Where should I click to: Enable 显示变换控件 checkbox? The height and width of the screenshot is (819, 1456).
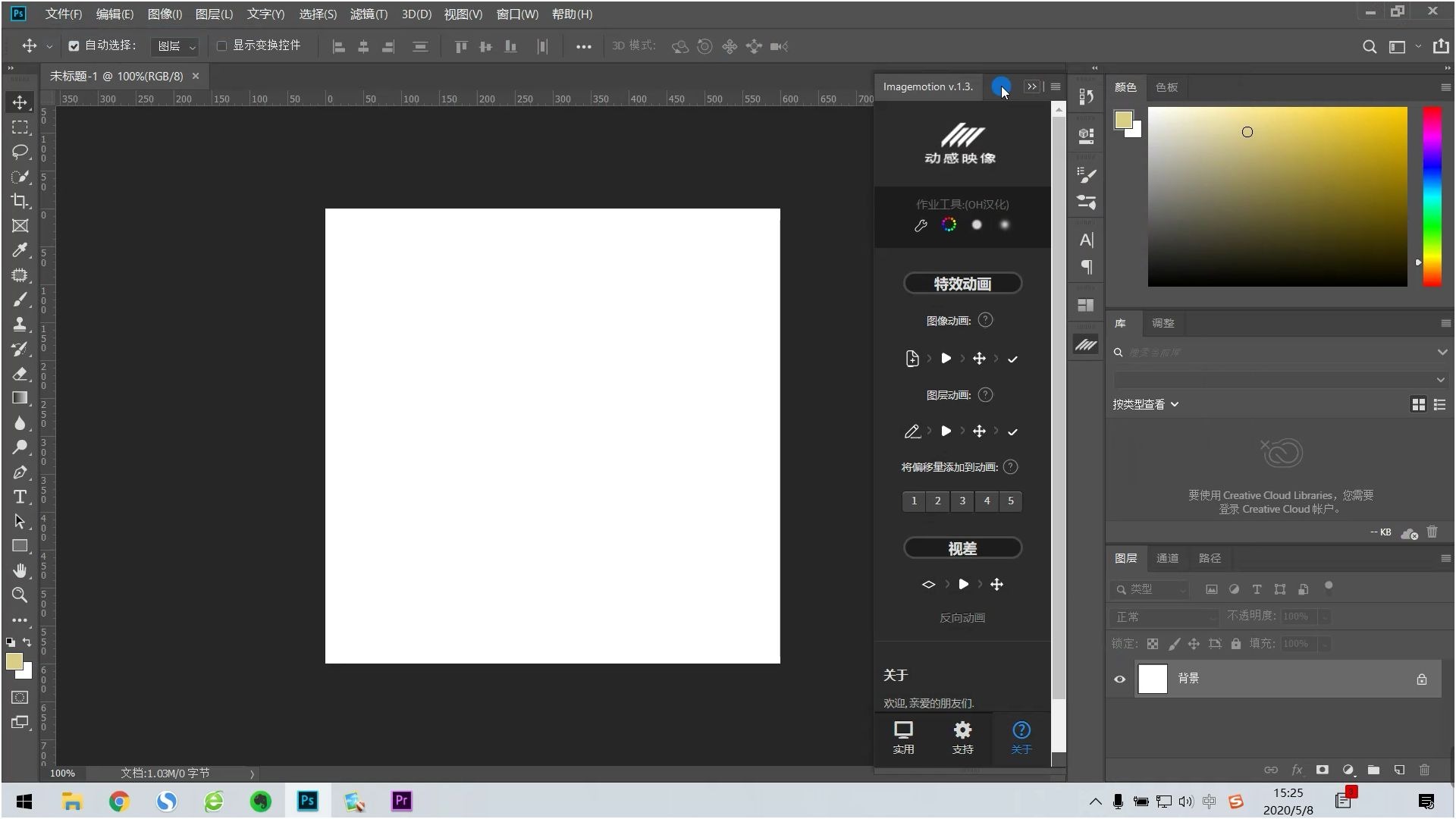coord(222,46)
